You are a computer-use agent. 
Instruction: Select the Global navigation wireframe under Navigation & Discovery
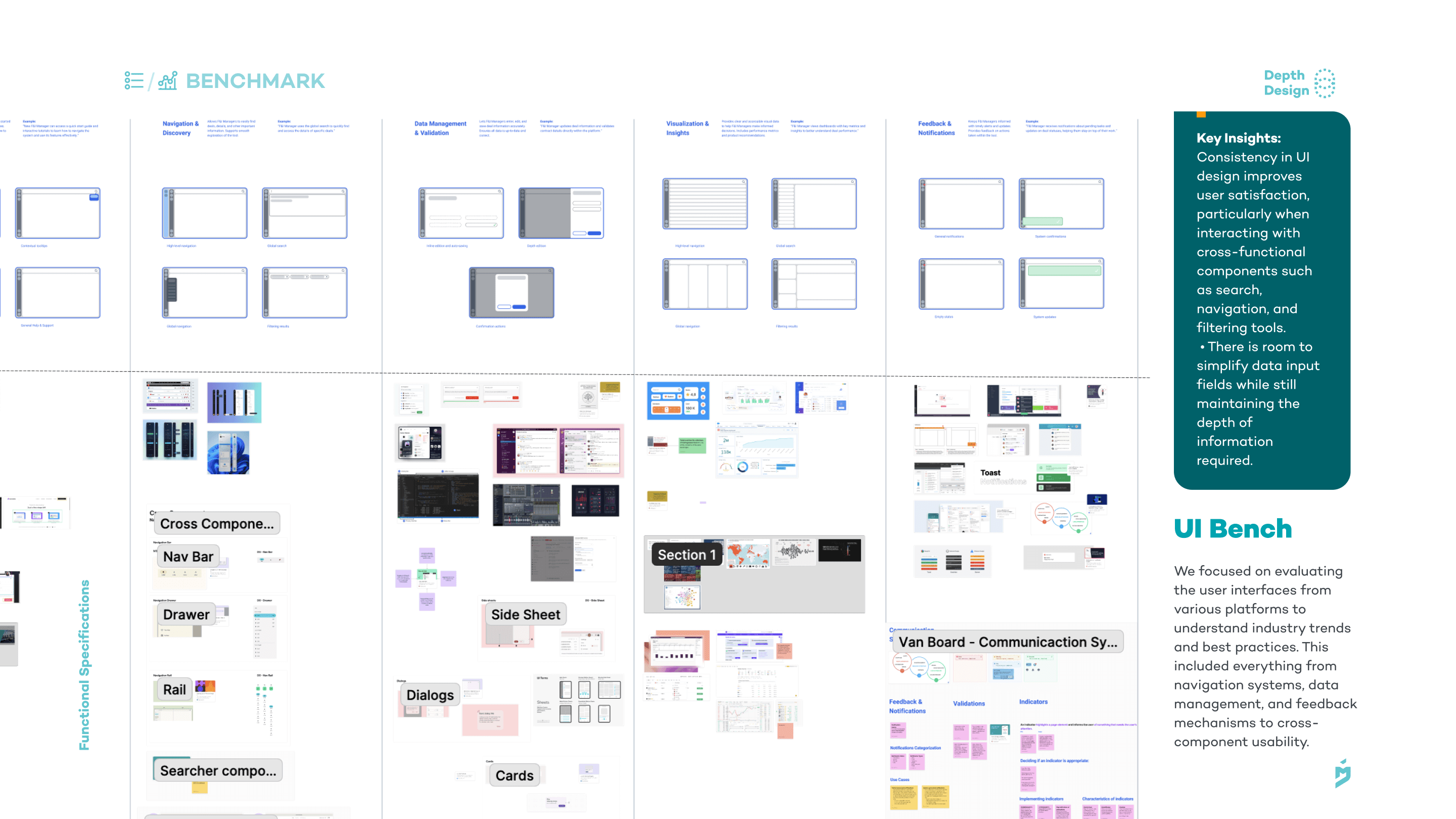pos(205,293)
